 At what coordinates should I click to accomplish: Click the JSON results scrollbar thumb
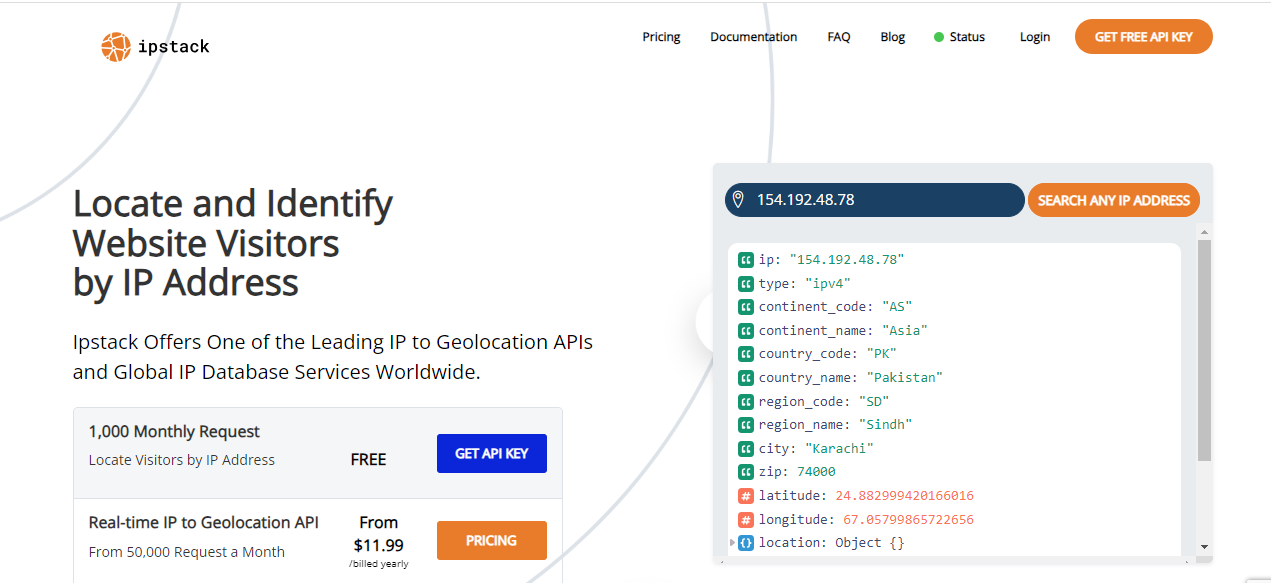[x=1204, y=350]
